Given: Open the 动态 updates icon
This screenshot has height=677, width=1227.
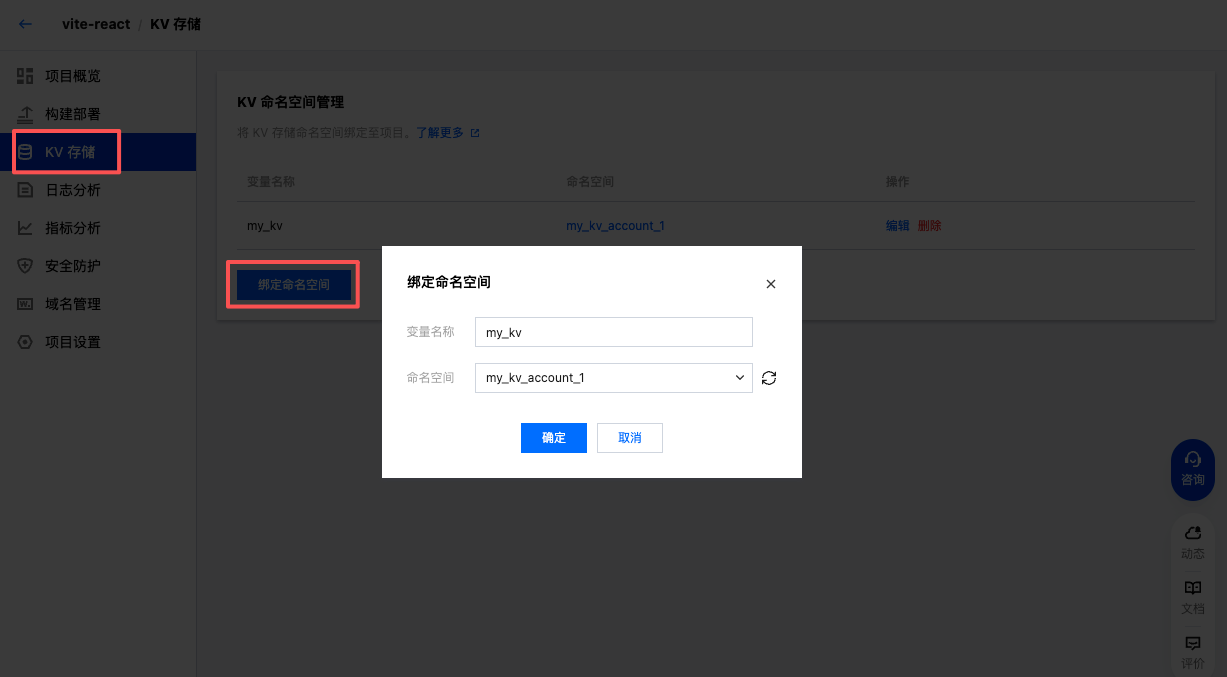Looking at the screenshot, I should click(x=1192, y=534).
